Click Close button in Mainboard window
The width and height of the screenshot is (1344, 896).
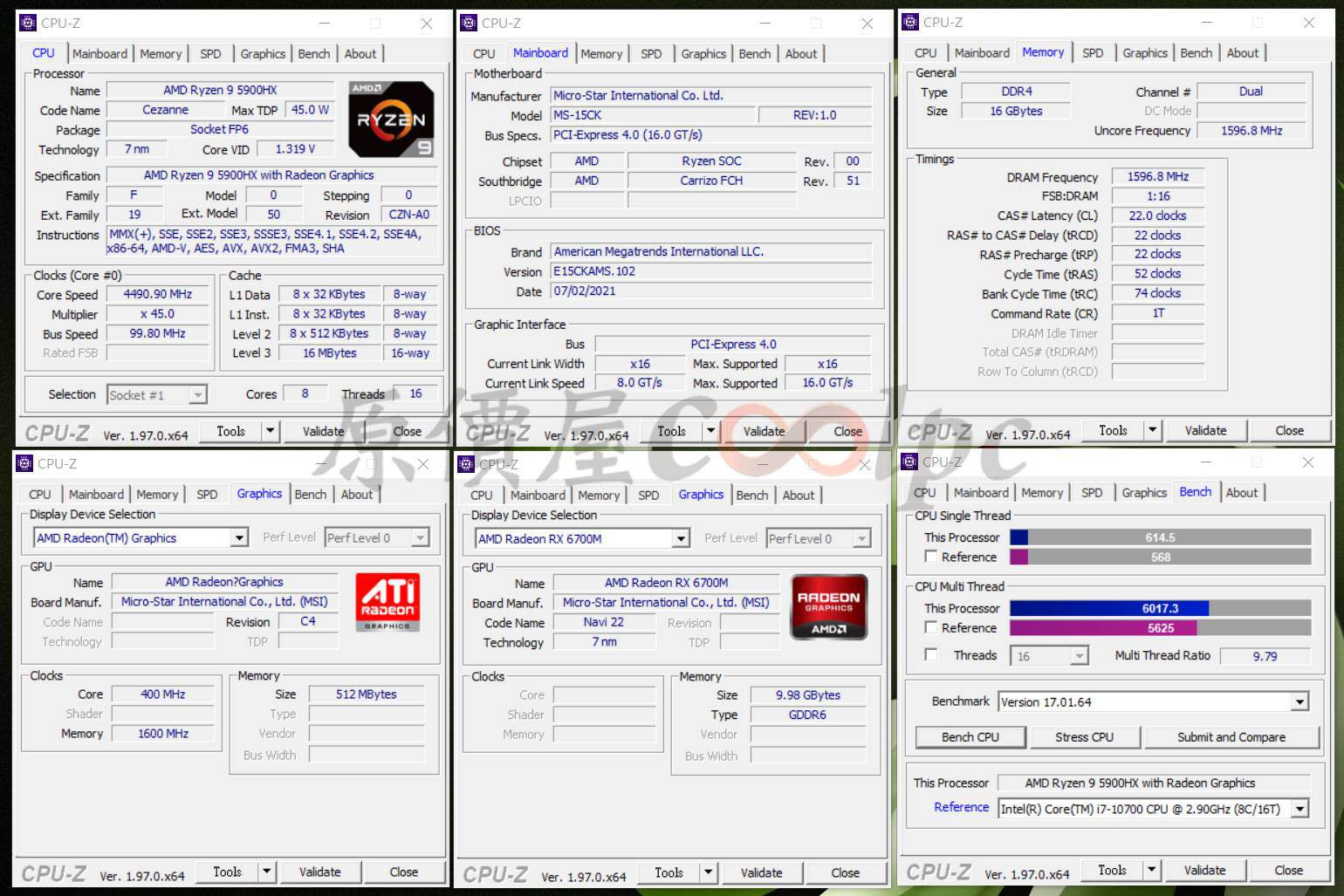(847, 431)
